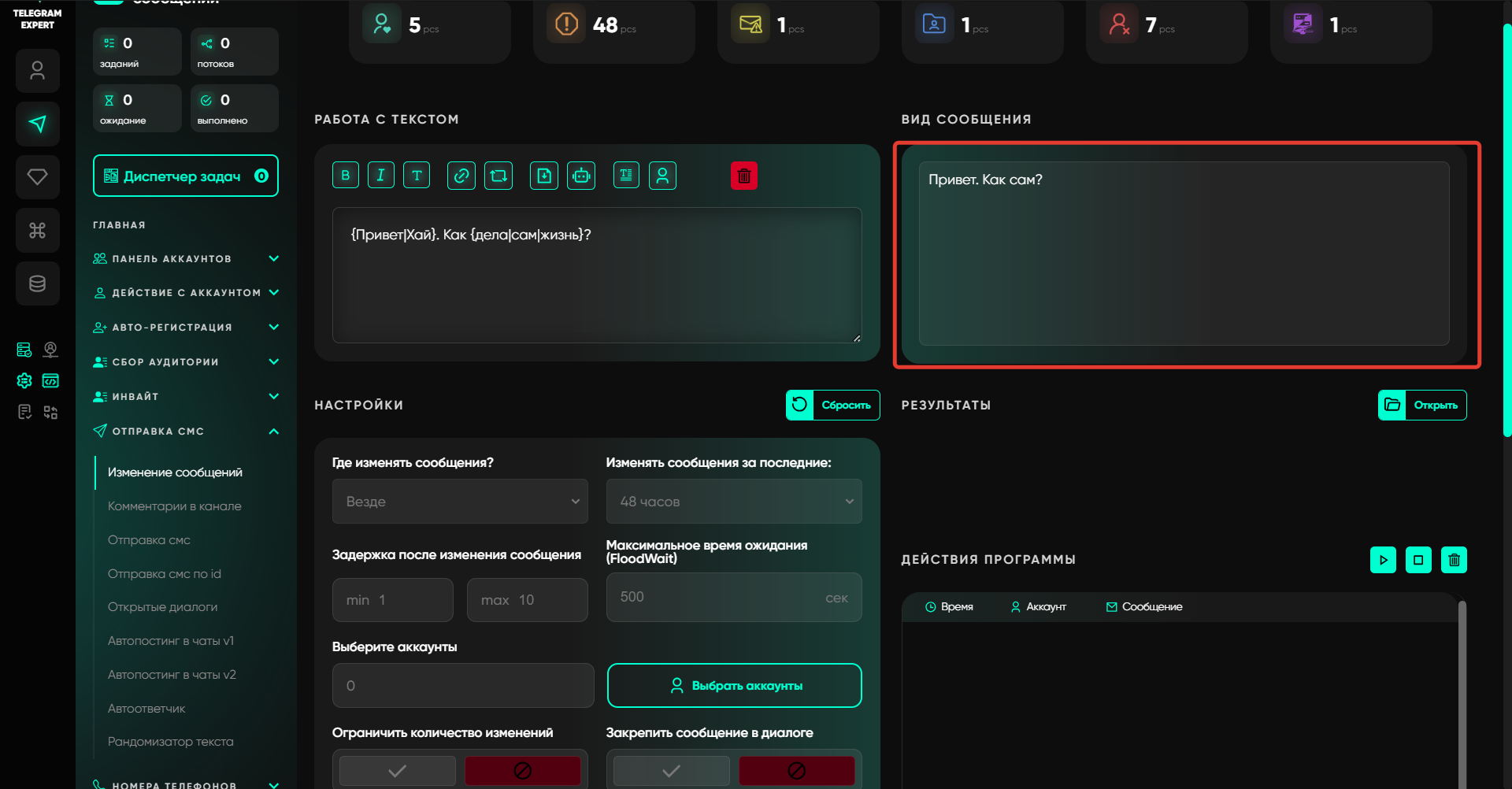Screen dimensions: 1512x789
Task: Click the 'Выбрать аккаунты' button
Action: 734,686
